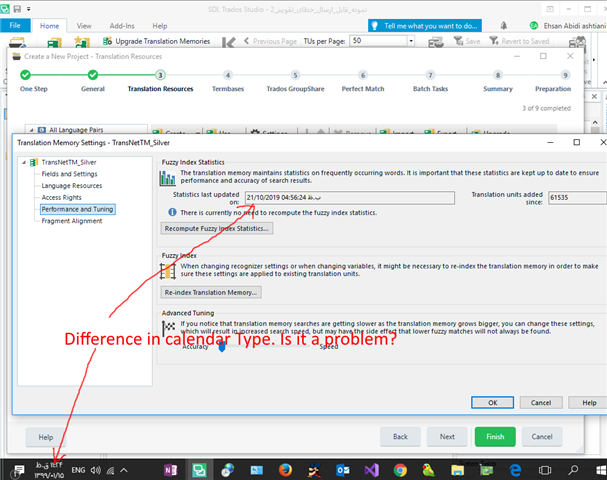Open Outlook from the taskbar
This screenshot has width=607, height=480.
click(x=343, y=470)
